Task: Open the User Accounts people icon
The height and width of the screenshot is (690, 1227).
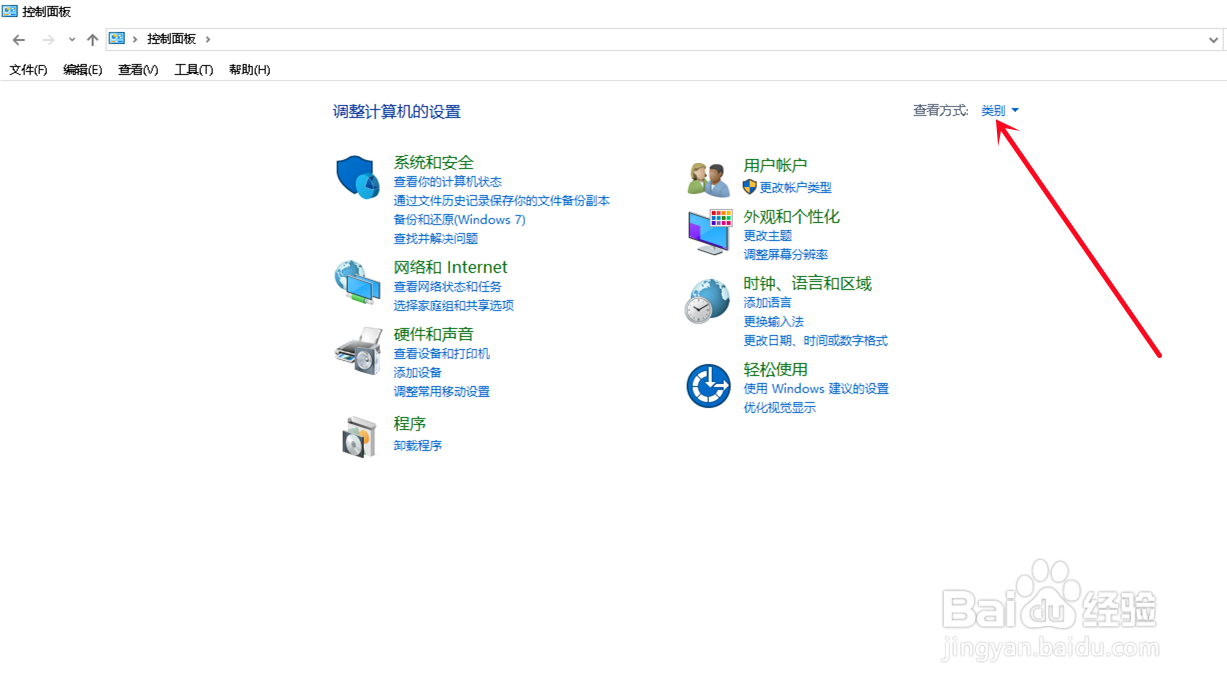Action: (x=710, y=178)
